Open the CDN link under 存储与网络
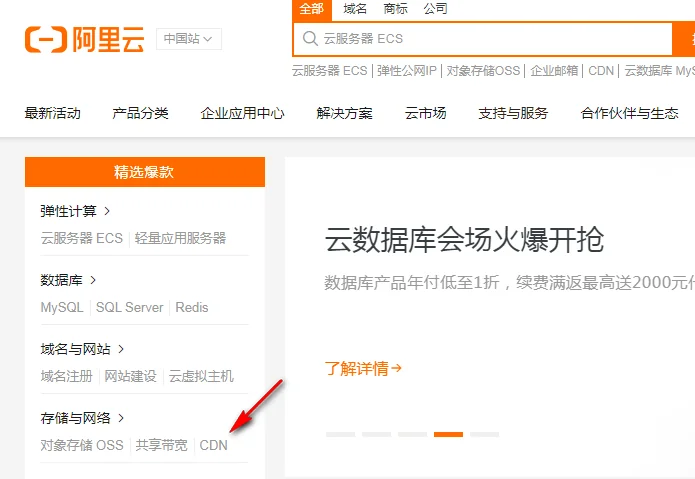The height and width of the screenshot is (479, 695). pos(213,445)
